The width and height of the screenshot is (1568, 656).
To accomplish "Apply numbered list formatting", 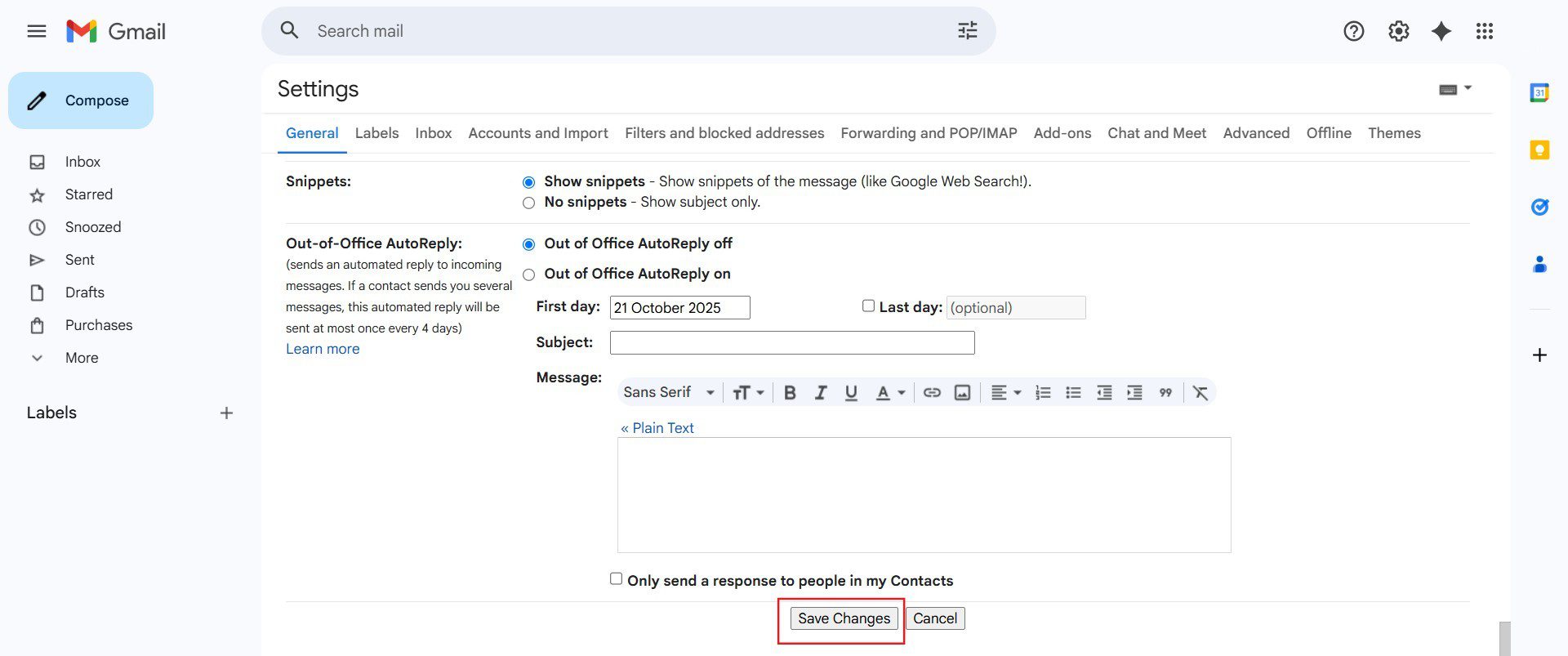I will pyautogui.click(x=1043, y=393).
